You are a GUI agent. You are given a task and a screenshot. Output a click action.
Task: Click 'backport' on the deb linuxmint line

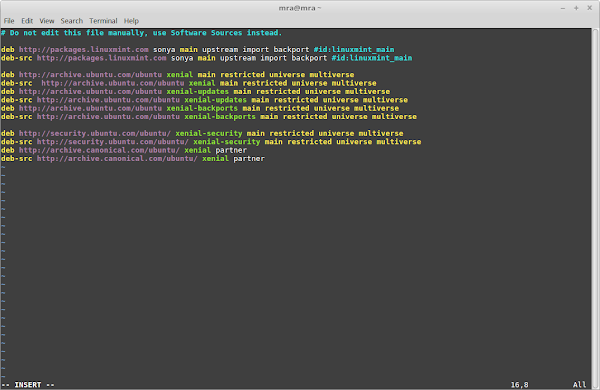[291, 50]
